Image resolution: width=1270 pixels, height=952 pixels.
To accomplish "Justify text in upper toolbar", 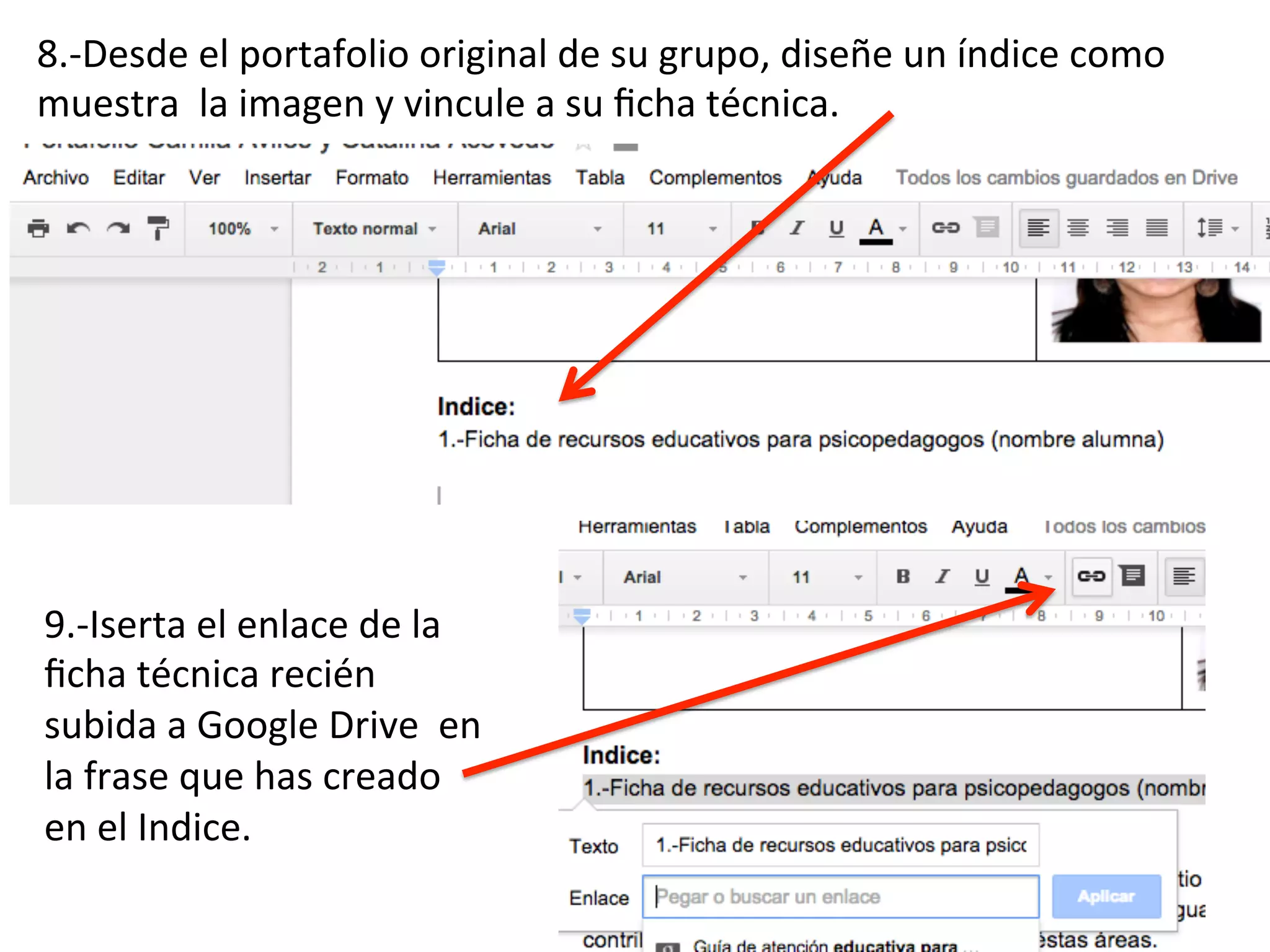I will click(1157, 228).
